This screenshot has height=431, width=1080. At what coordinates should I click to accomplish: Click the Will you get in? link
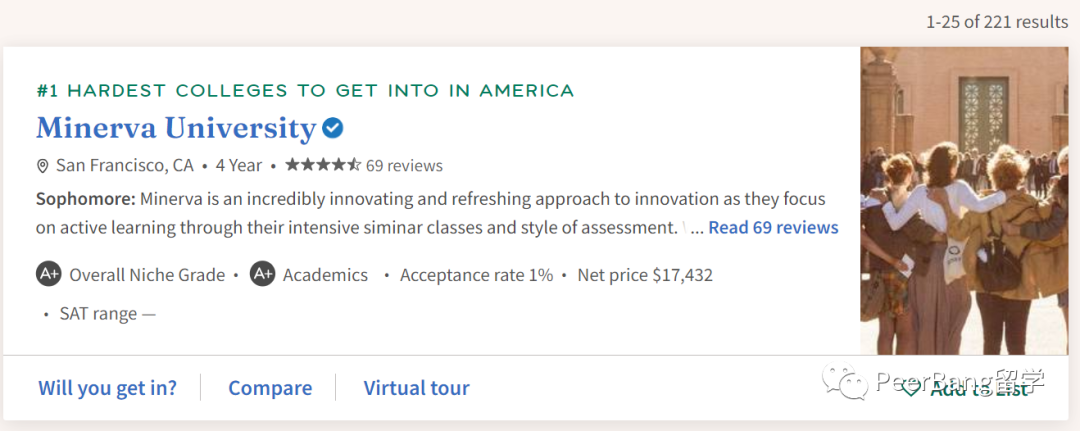tap(107, 388)
